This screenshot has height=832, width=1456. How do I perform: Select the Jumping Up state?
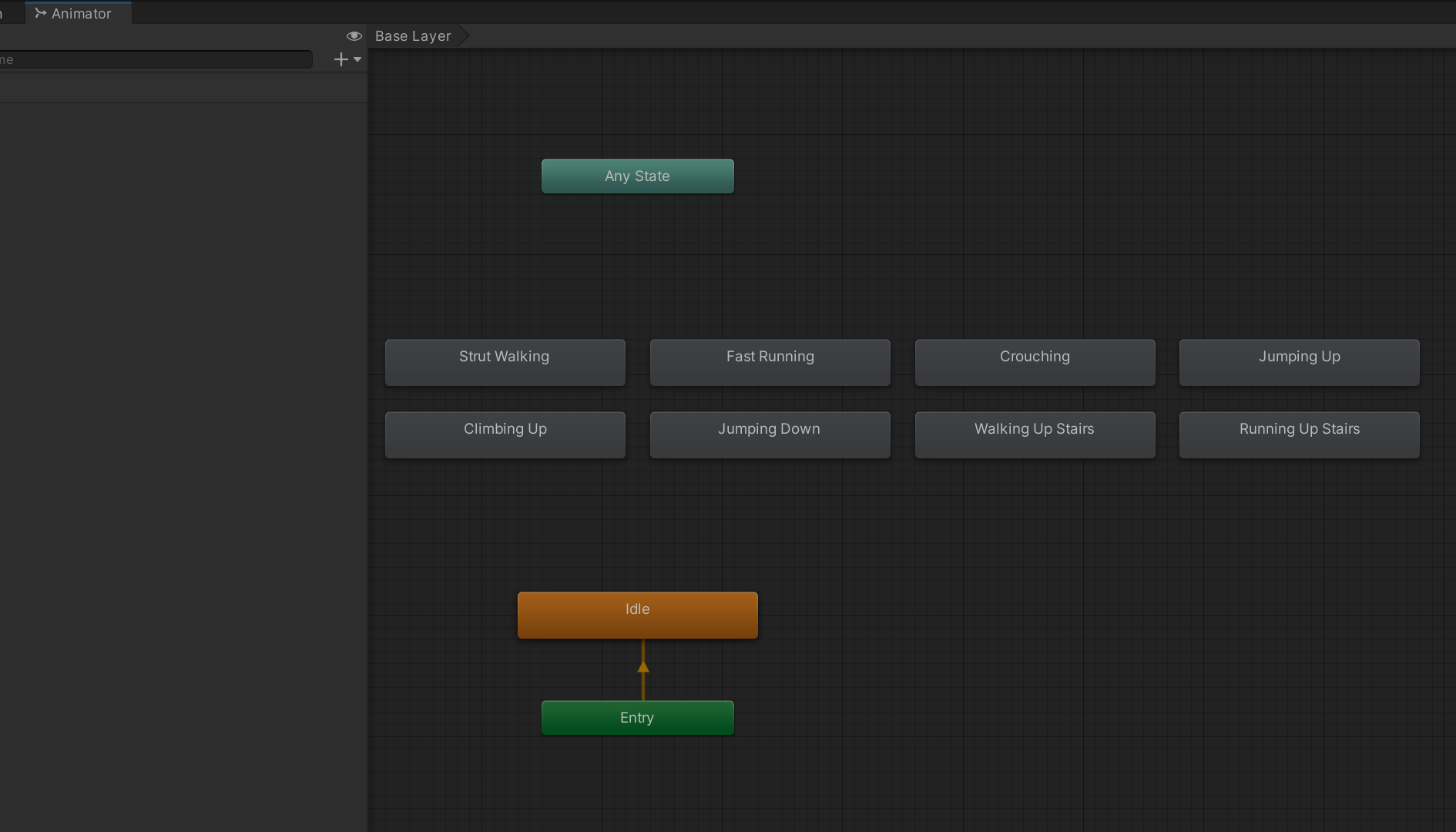[x=1299, y=362]
